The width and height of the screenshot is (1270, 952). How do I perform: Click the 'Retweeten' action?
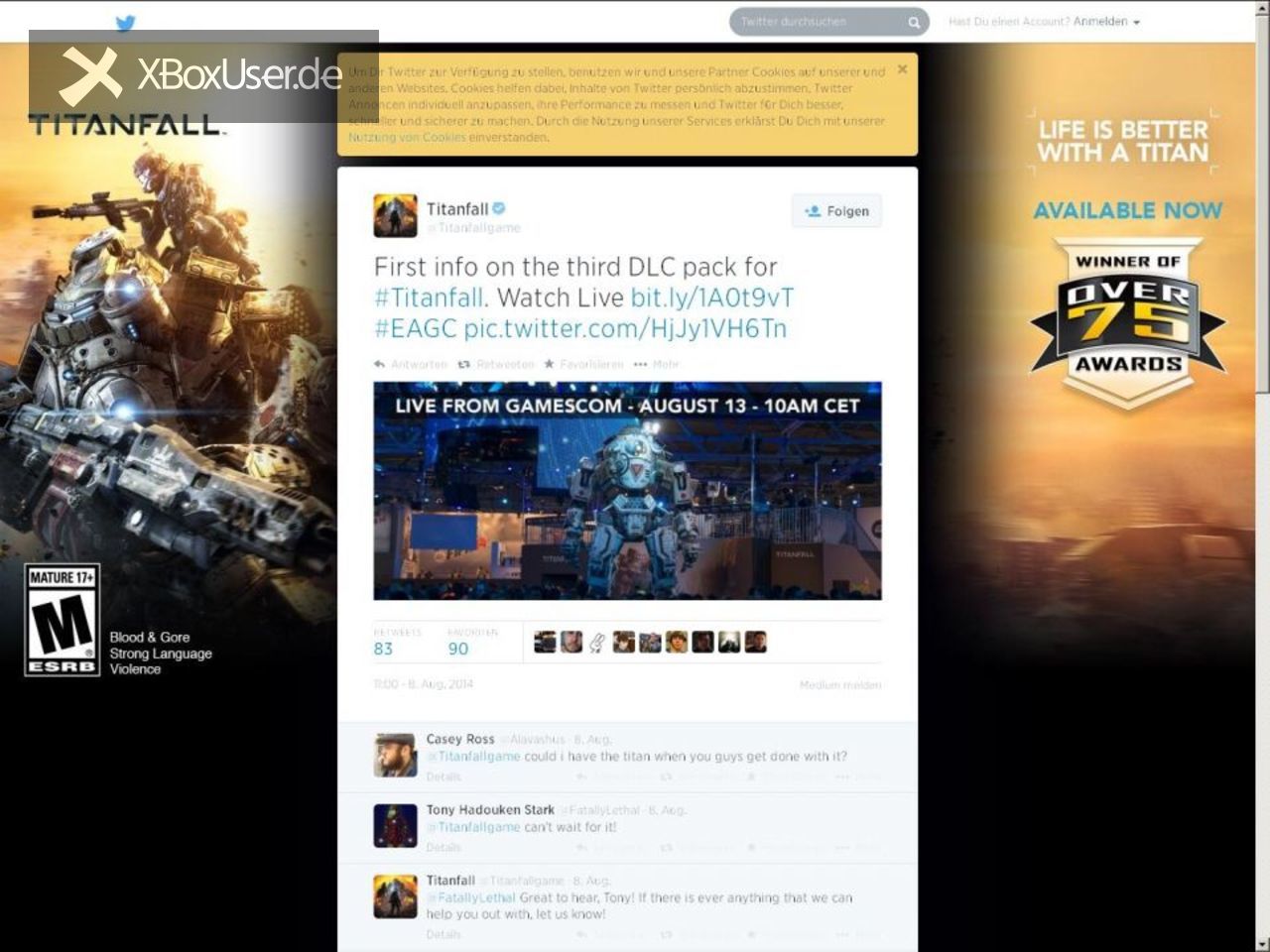coord(496,365)
